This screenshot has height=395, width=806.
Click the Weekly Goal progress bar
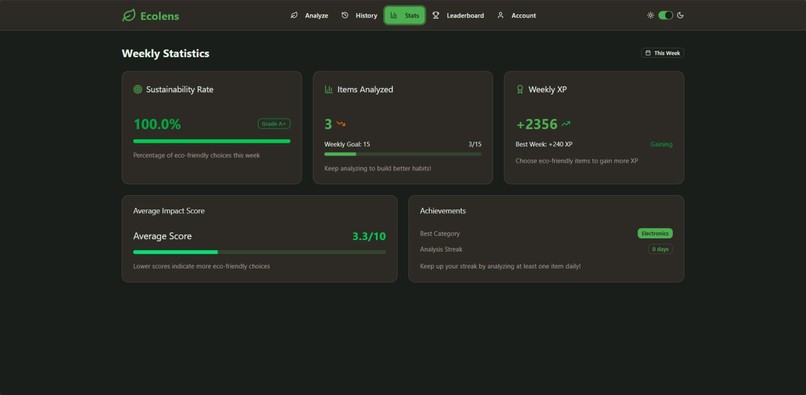point(403,154)
